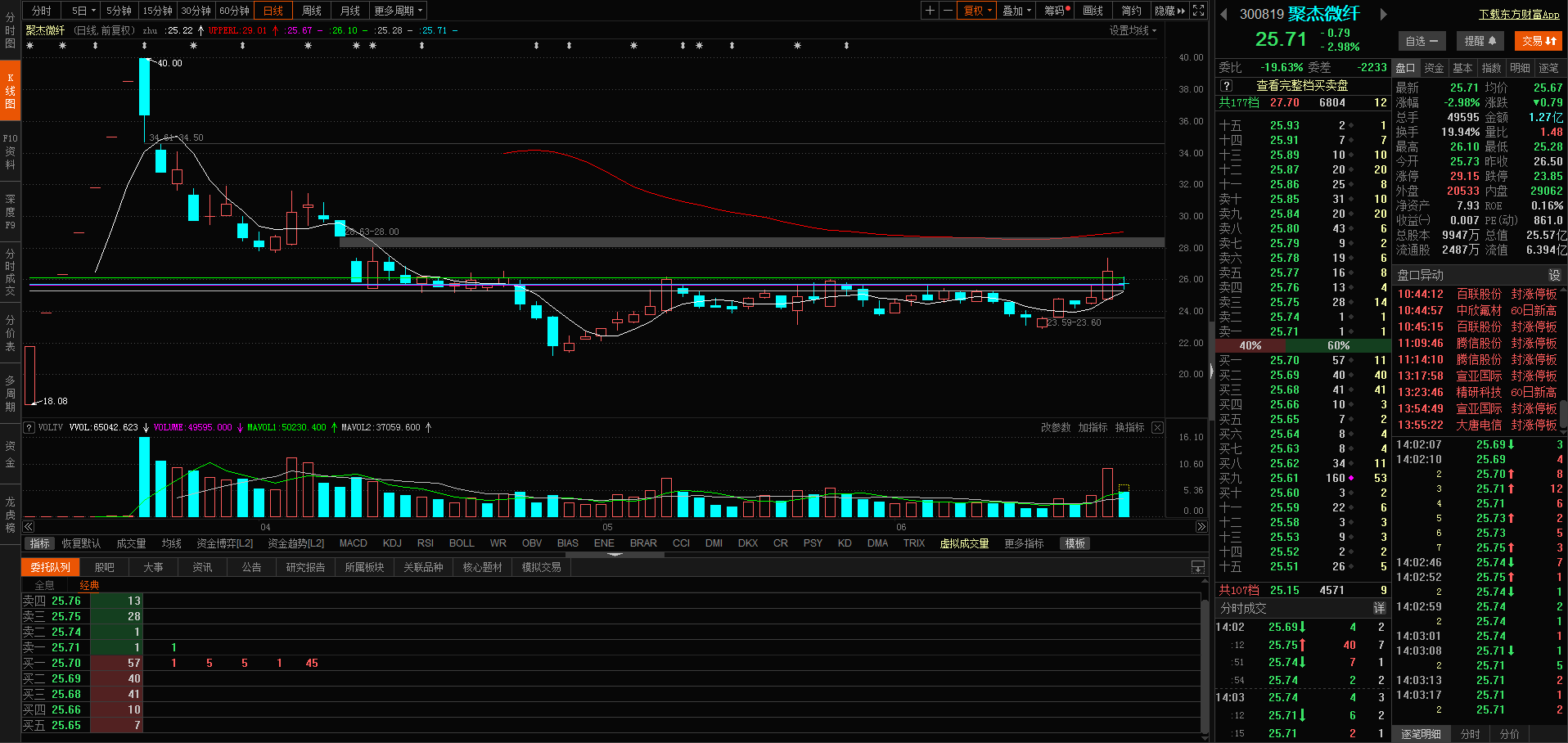The height and width of the screenshot is (743, 1568).
Task: Toggle 画线 drawing tools
Action: (x=1093, y=11)
